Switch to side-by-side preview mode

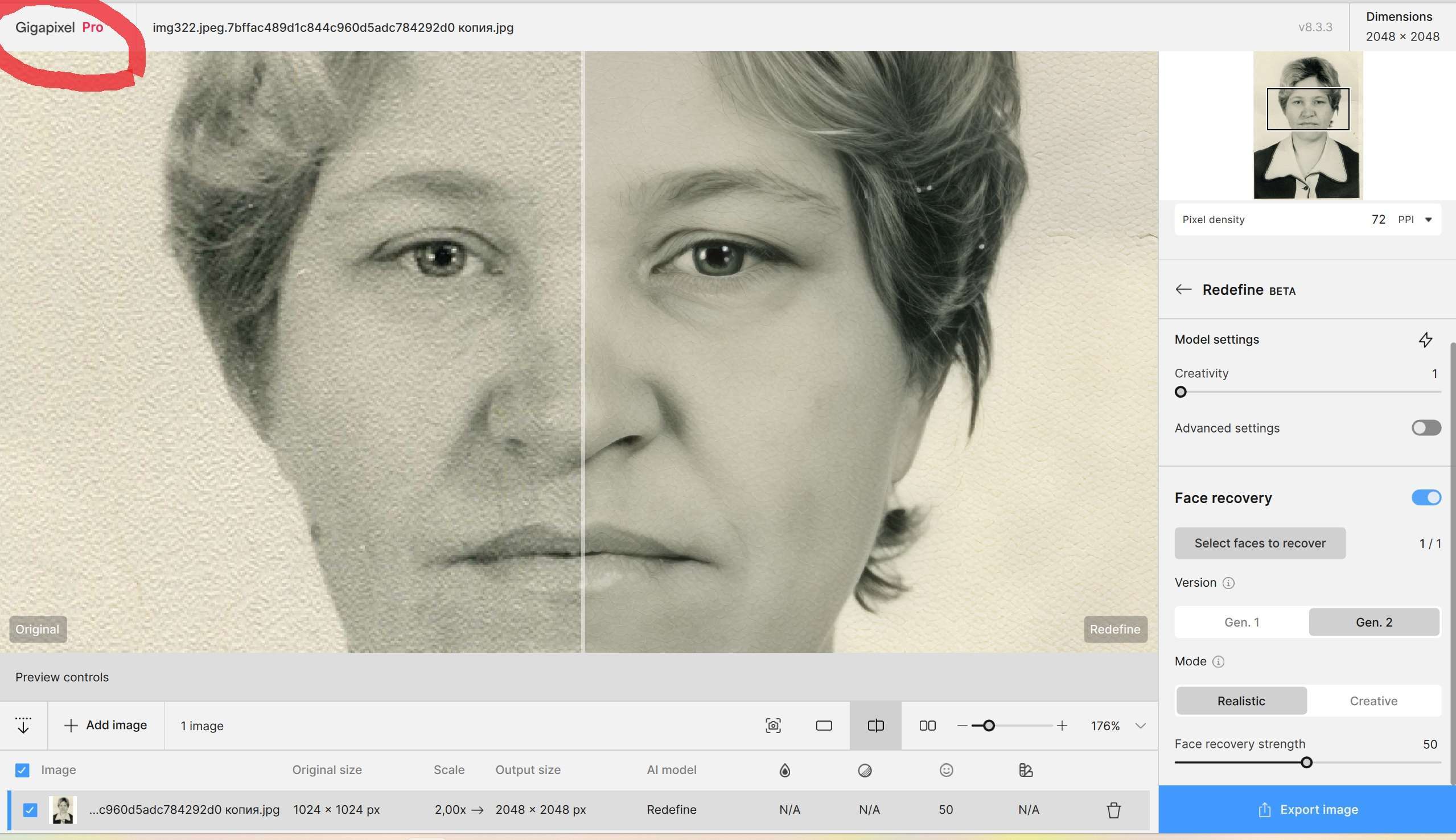927,726
